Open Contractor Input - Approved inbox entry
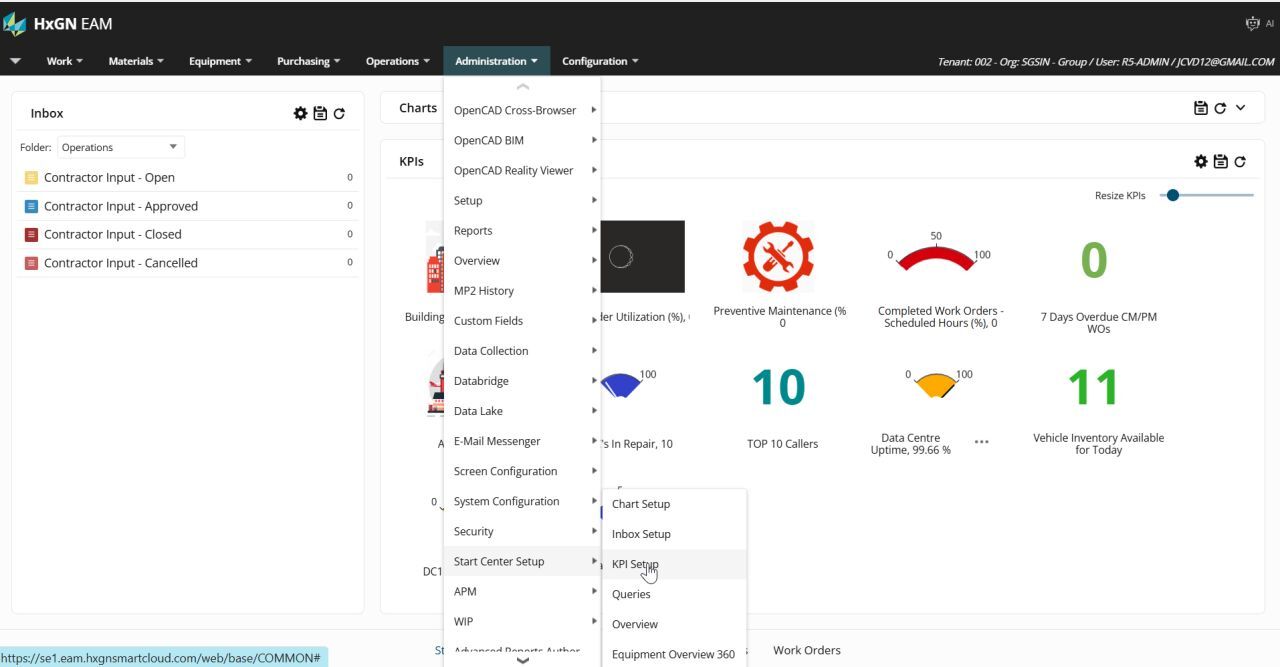The image size is (1280, 667). 121,206
